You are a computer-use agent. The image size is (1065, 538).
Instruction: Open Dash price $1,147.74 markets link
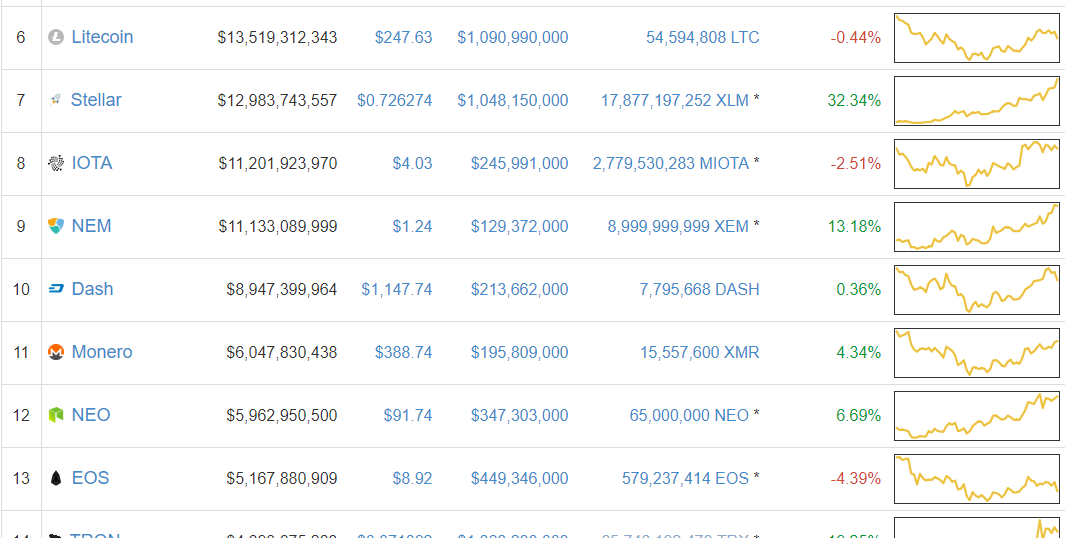pyautogui.click(x=397, y=289)
